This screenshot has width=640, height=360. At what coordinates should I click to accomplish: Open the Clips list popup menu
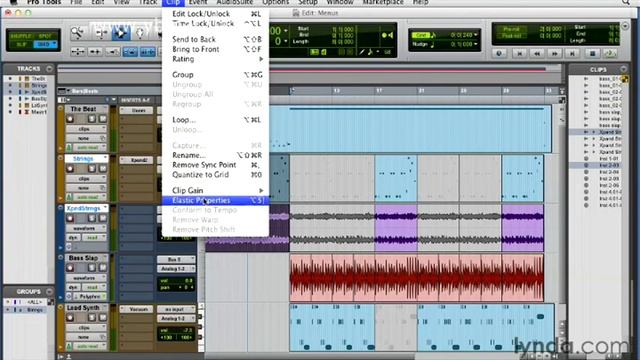[x=623, y=69]
